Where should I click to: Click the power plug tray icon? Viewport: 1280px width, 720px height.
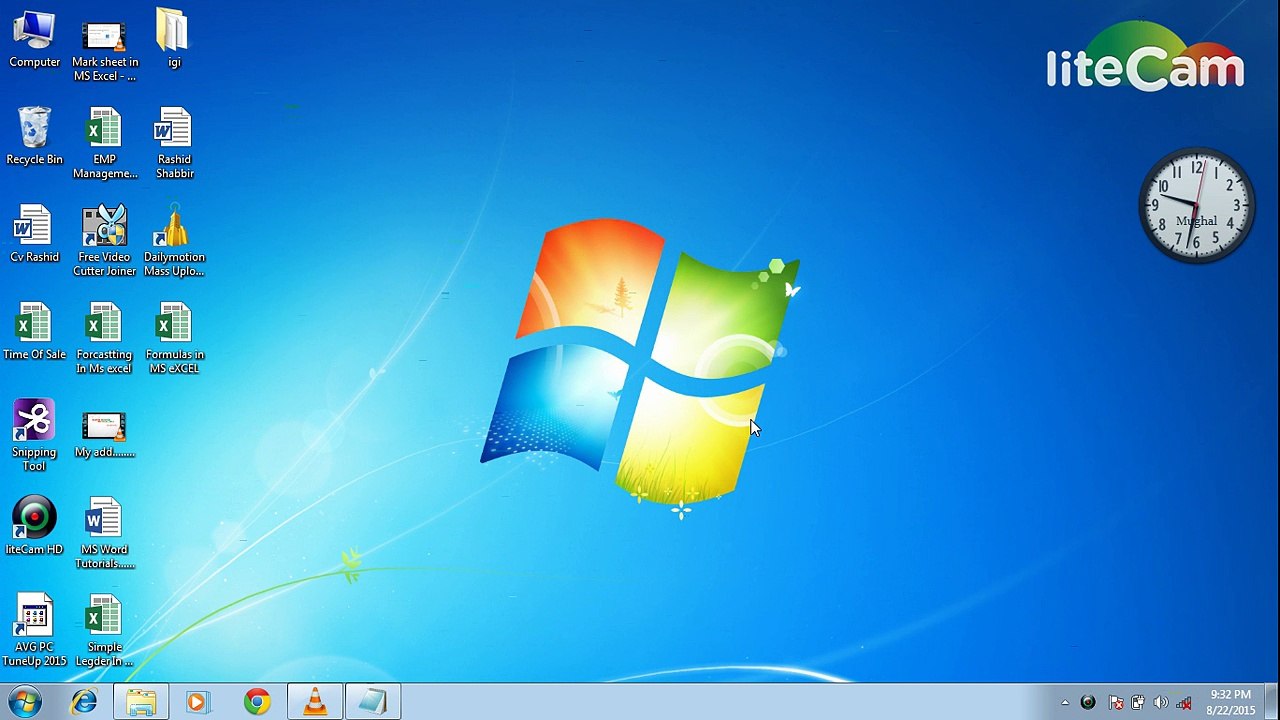click(x=1138, y=703)
